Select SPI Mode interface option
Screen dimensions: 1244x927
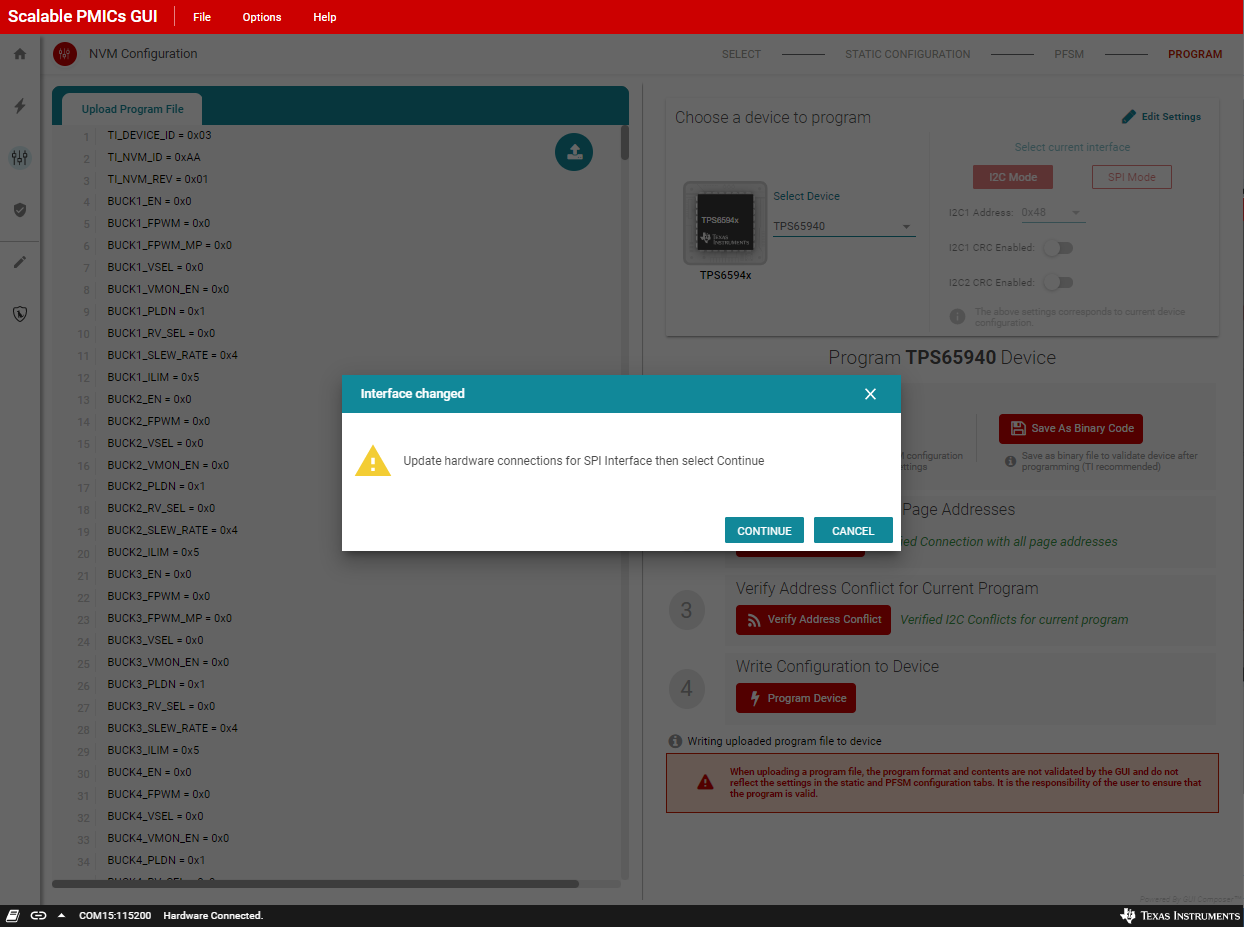click(1131, 177)
